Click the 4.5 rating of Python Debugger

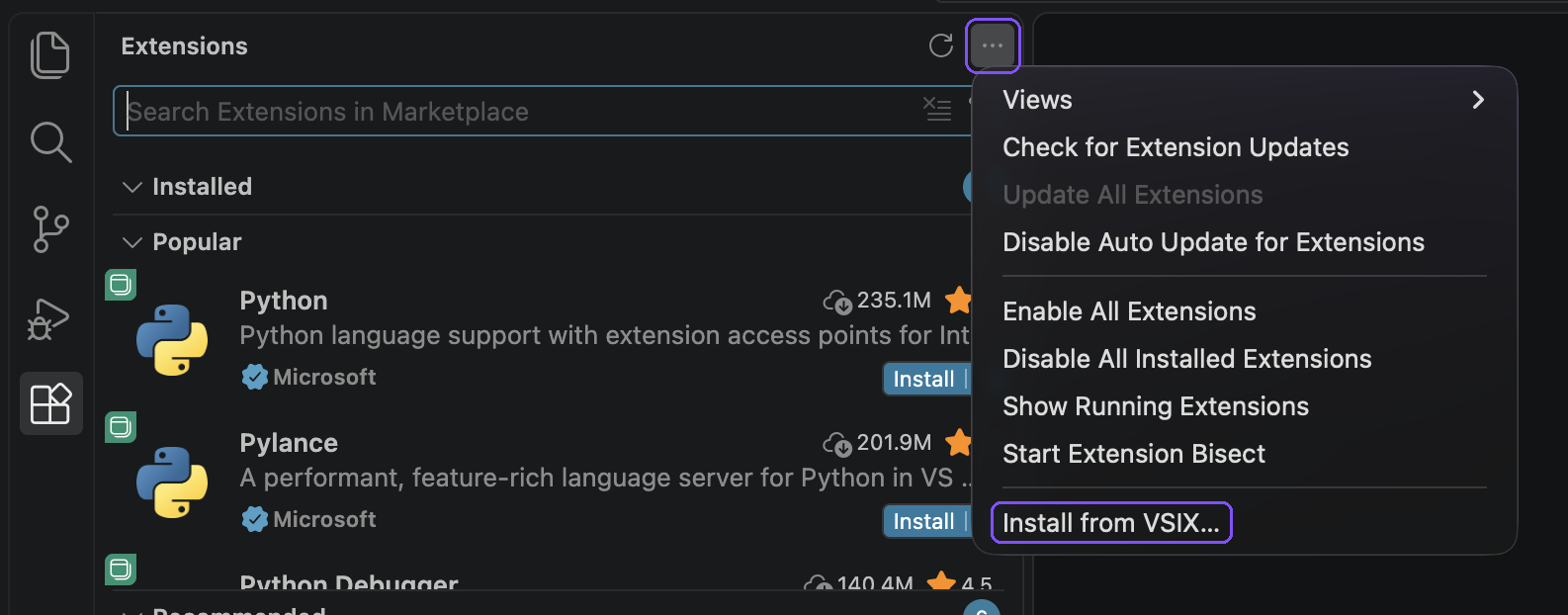[x=976, y=583]
